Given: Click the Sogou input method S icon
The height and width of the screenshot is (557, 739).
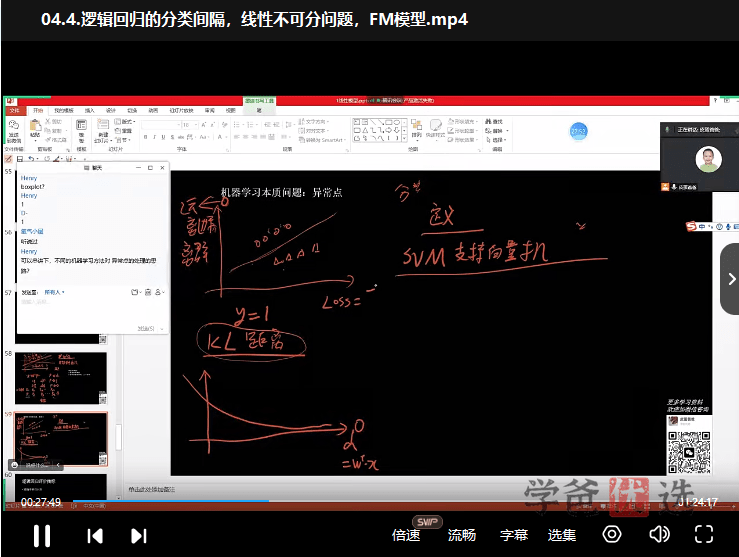Looking at the screenshot, I should tap(691, 227).
